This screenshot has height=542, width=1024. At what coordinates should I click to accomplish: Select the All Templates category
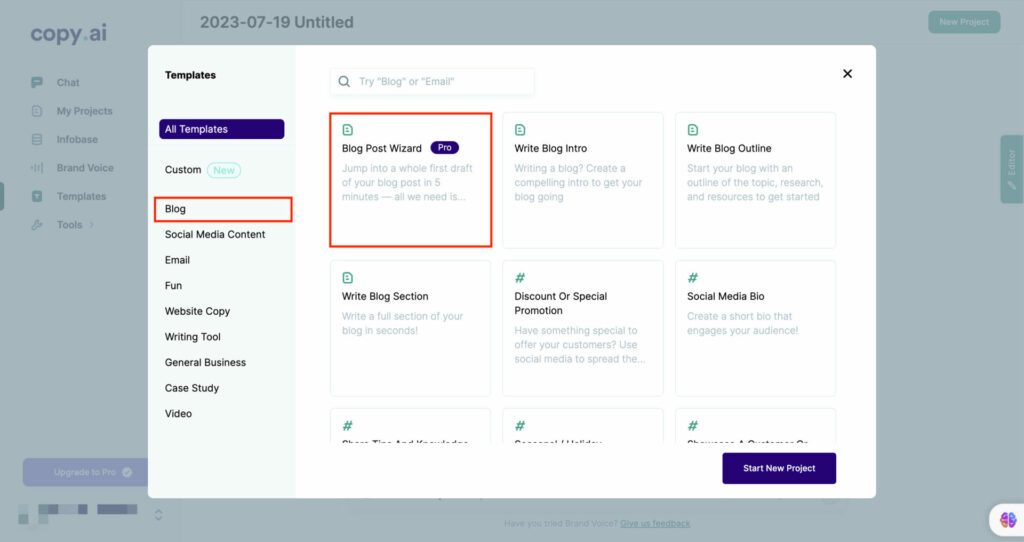(x=221, y=129)
